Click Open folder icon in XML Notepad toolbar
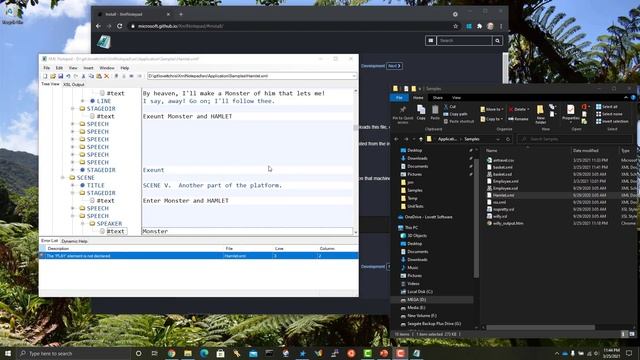 [x=53, y=76]
